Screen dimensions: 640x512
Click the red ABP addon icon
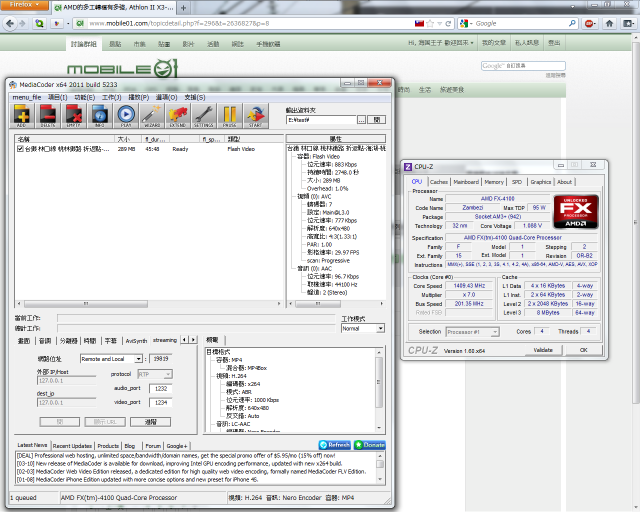[x=590, y=23]
